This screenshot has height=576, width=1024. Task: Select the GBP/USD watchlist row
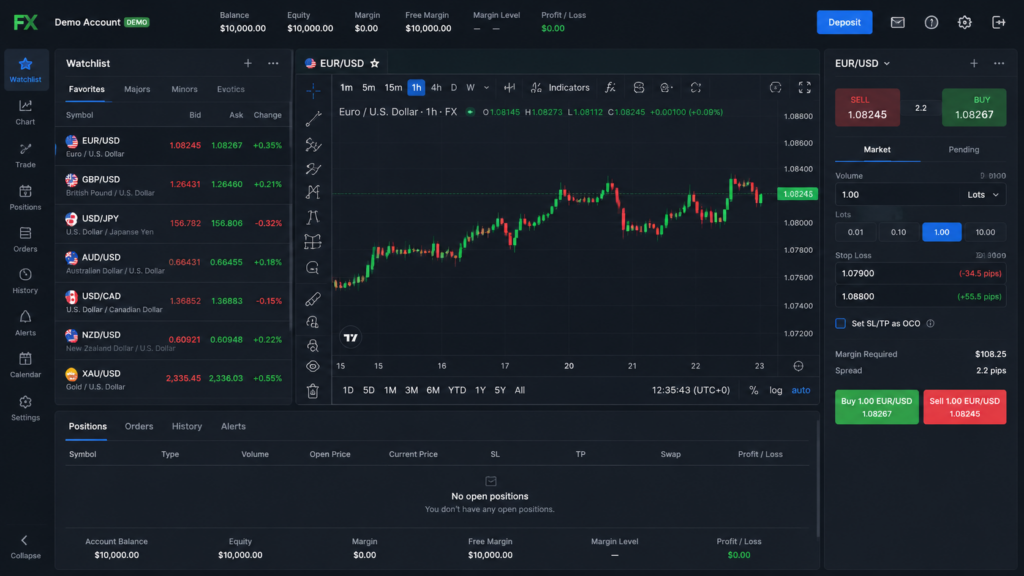[x=173, y=185]
